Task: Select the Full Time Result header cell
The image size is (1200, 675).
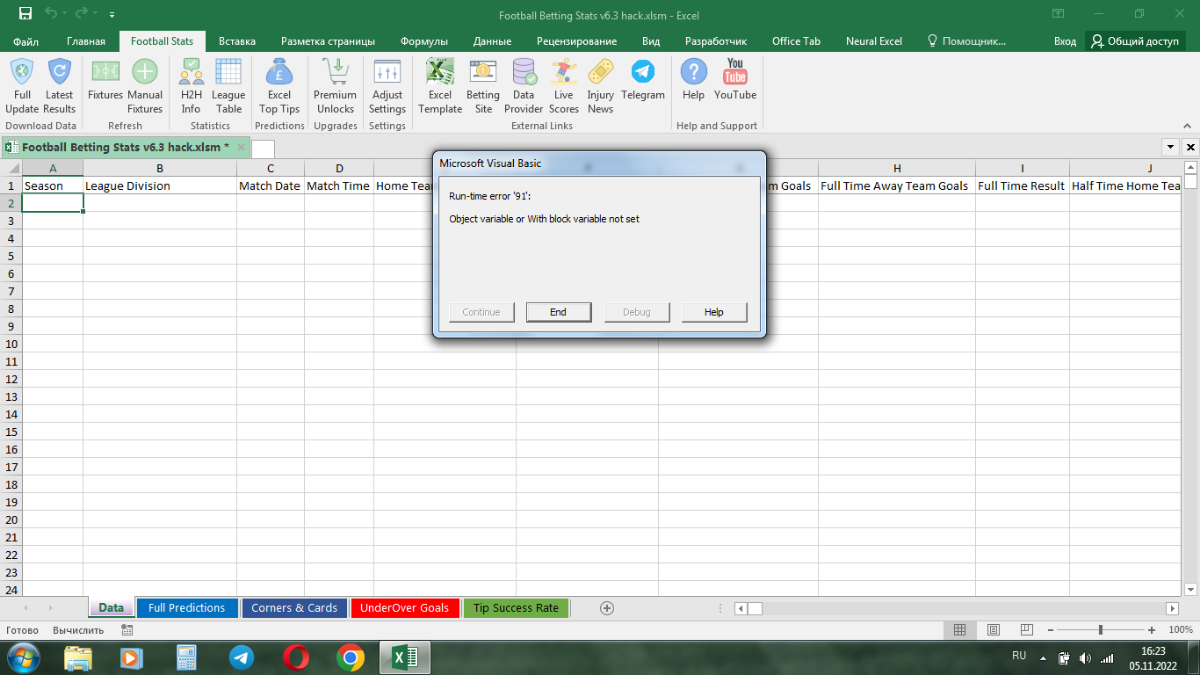Action: [x=1022, y=186]
